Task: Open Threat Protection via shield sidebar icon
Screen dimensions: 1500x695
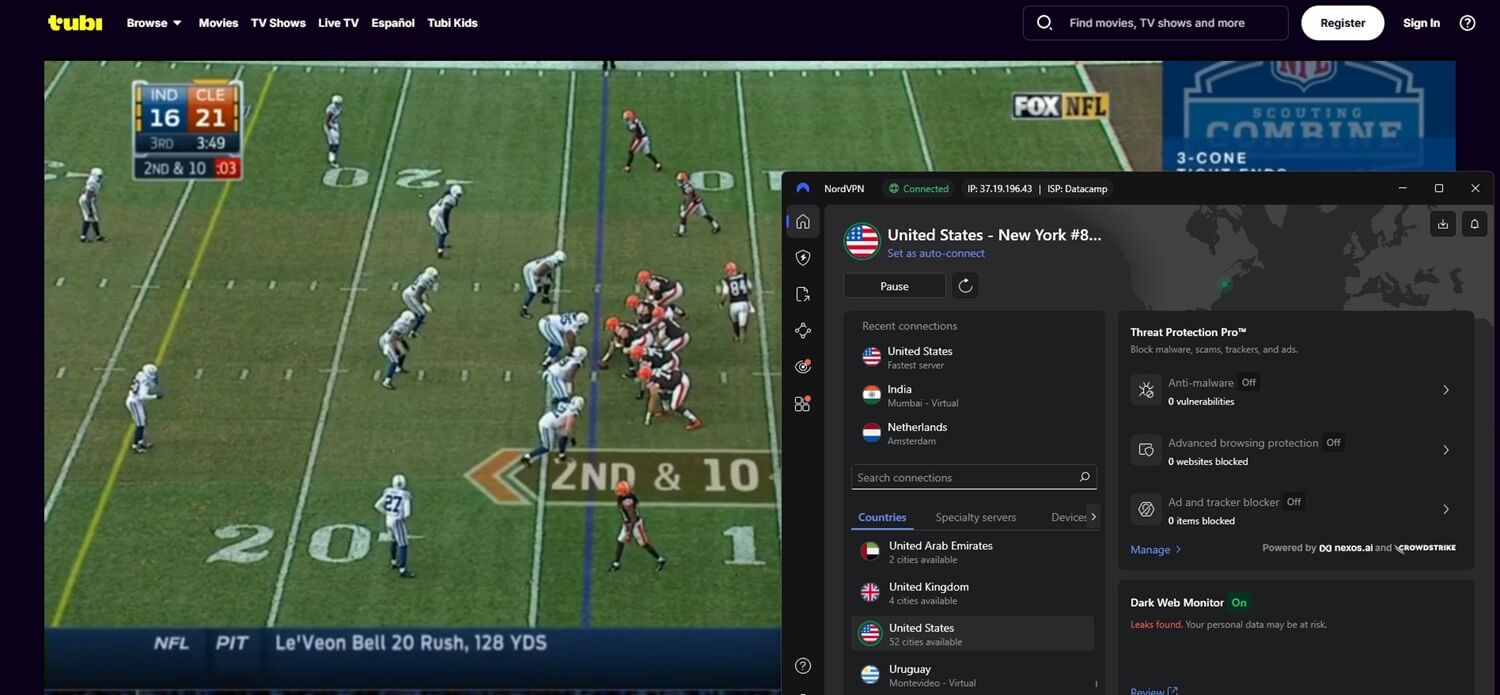Action: (x=802, y=257)
